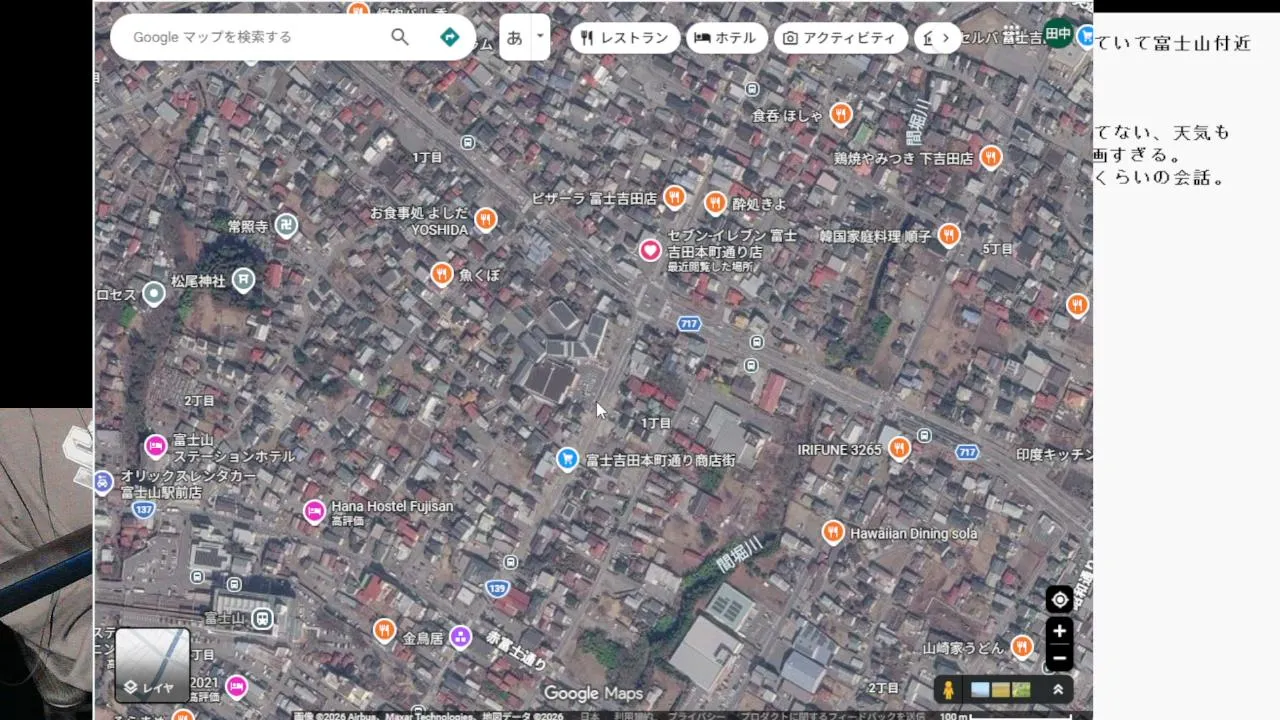Expand the imagery strip with the double chevron
This screenshot has width=1280, height=720.
(1057, 690)
